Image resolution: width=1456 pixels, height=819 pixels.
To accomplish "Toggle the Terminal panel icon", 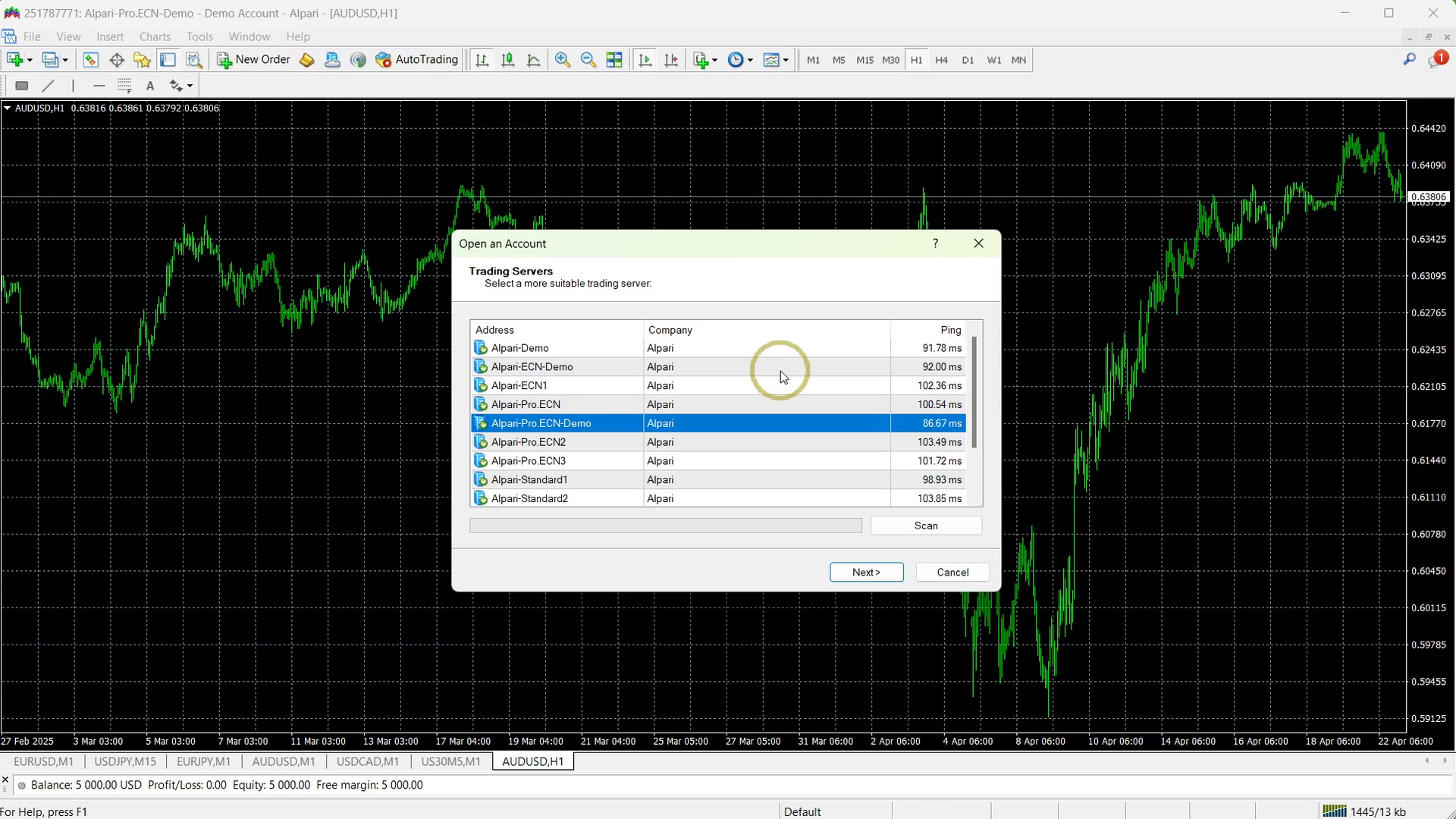I will click(168, 60).
